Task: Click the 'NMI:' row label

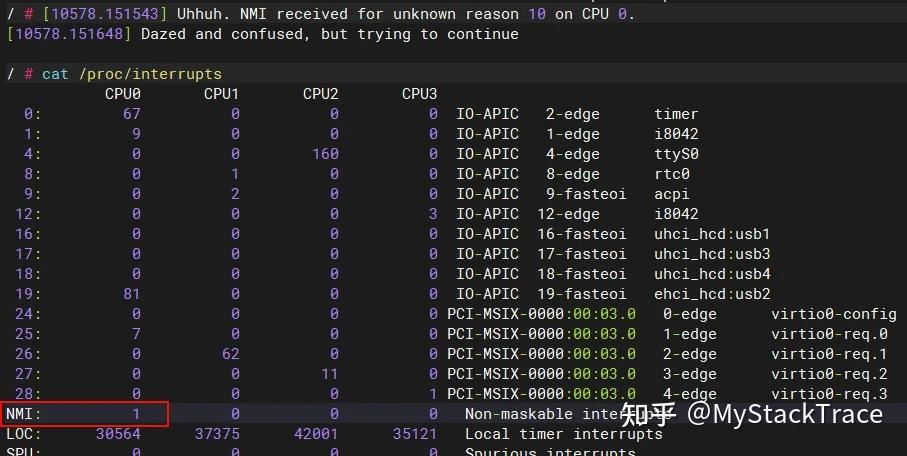Action: [x=24, y=414]
